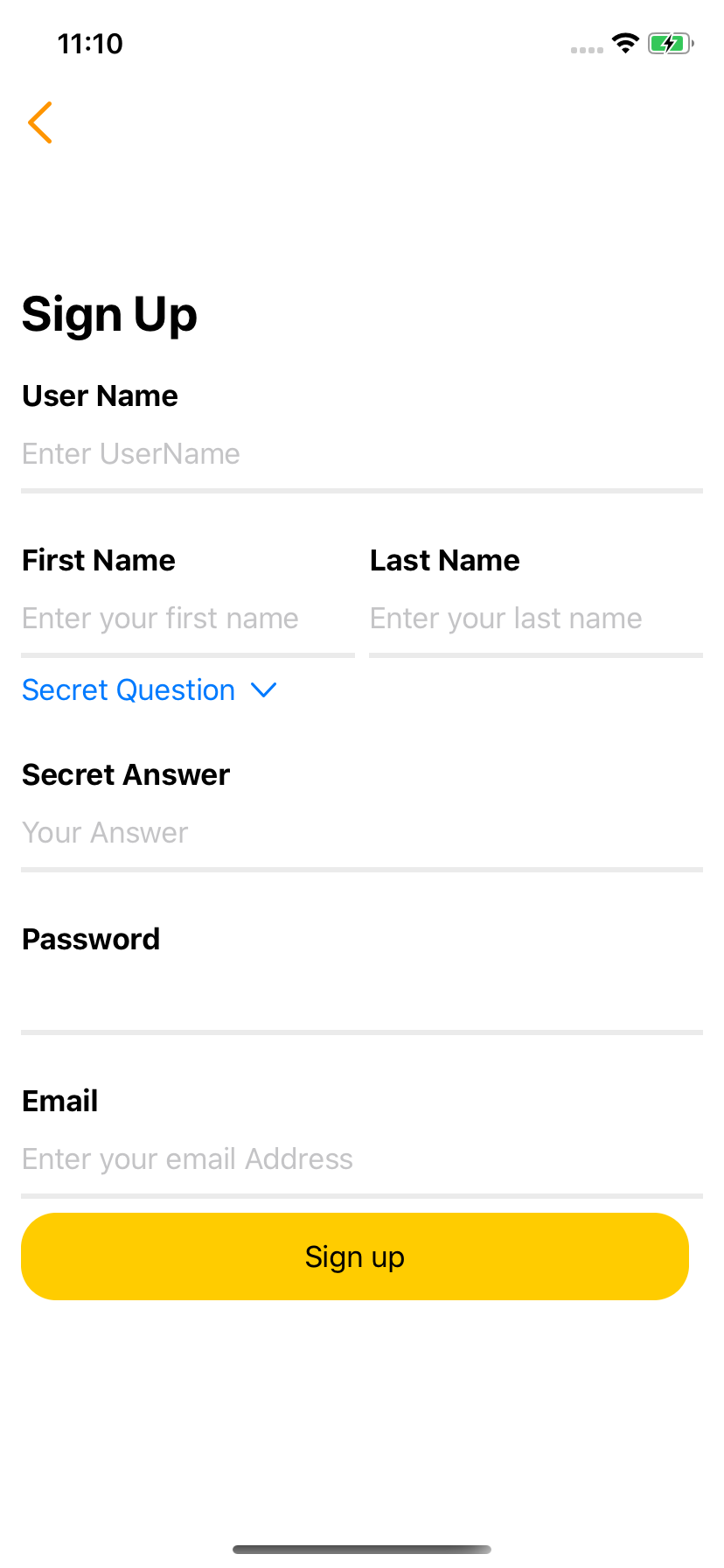Tap the Secret Answer label

coord(126,775)
